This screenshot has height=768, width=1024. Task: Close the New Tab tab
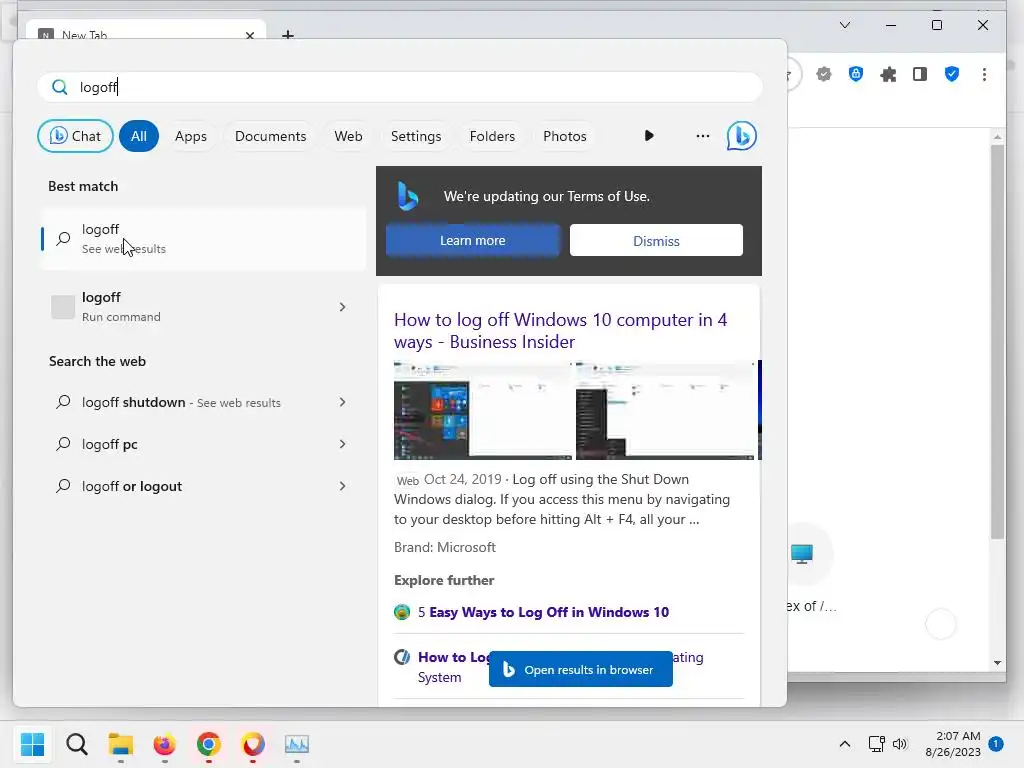coord(249,35)
